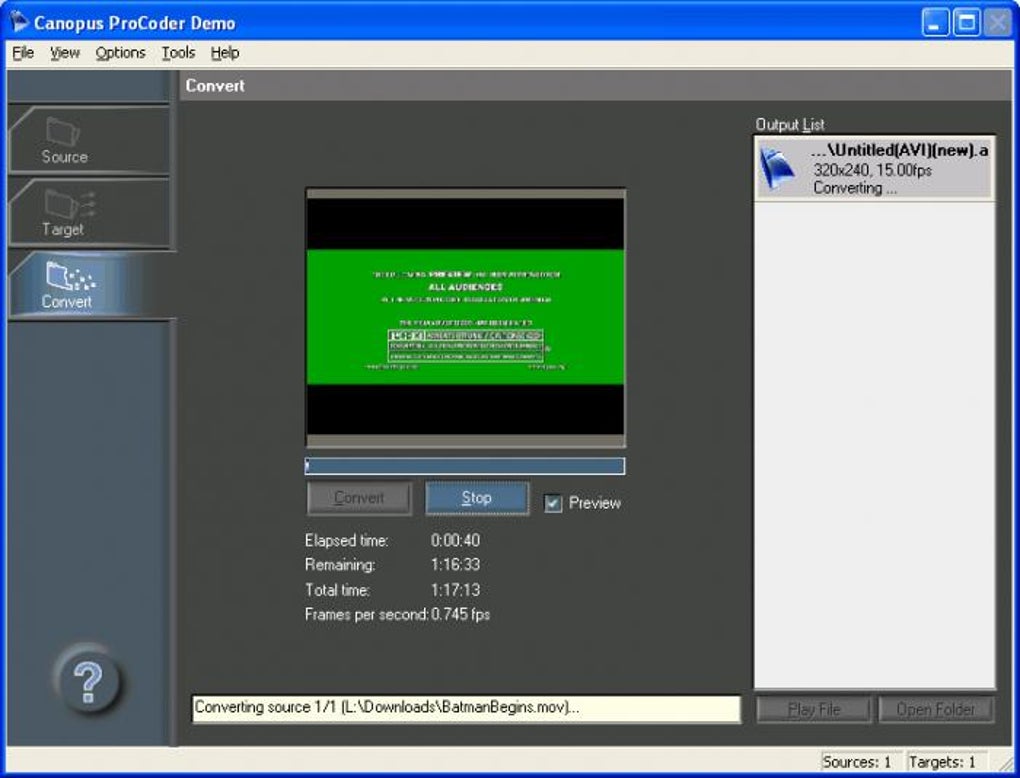Click the Play File button
The height and width of the screenshot is (778, 1020).
[814, 709]
